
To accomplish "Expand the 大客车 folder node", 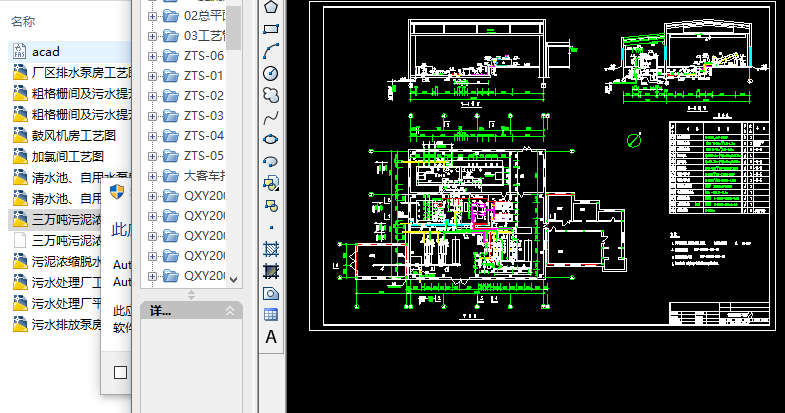I will tap(152, 176).
